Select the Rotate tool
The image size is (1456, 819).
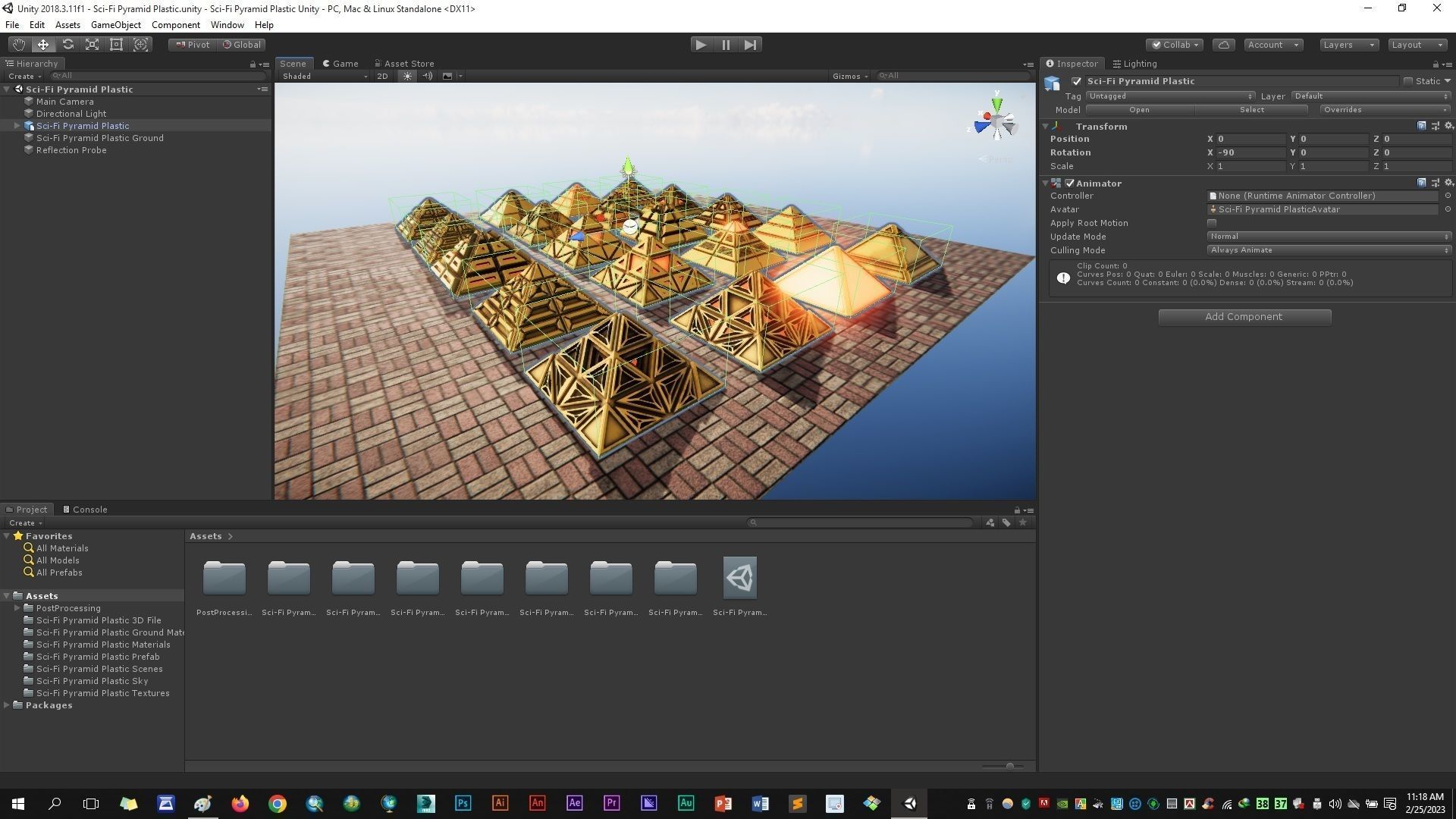pos(67,45)
